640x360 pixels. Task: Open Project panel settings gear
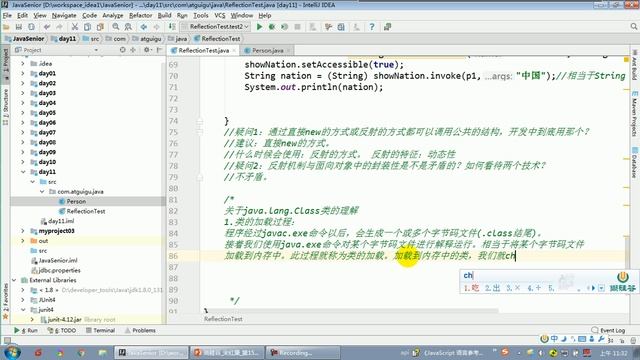tap(147, 50)
